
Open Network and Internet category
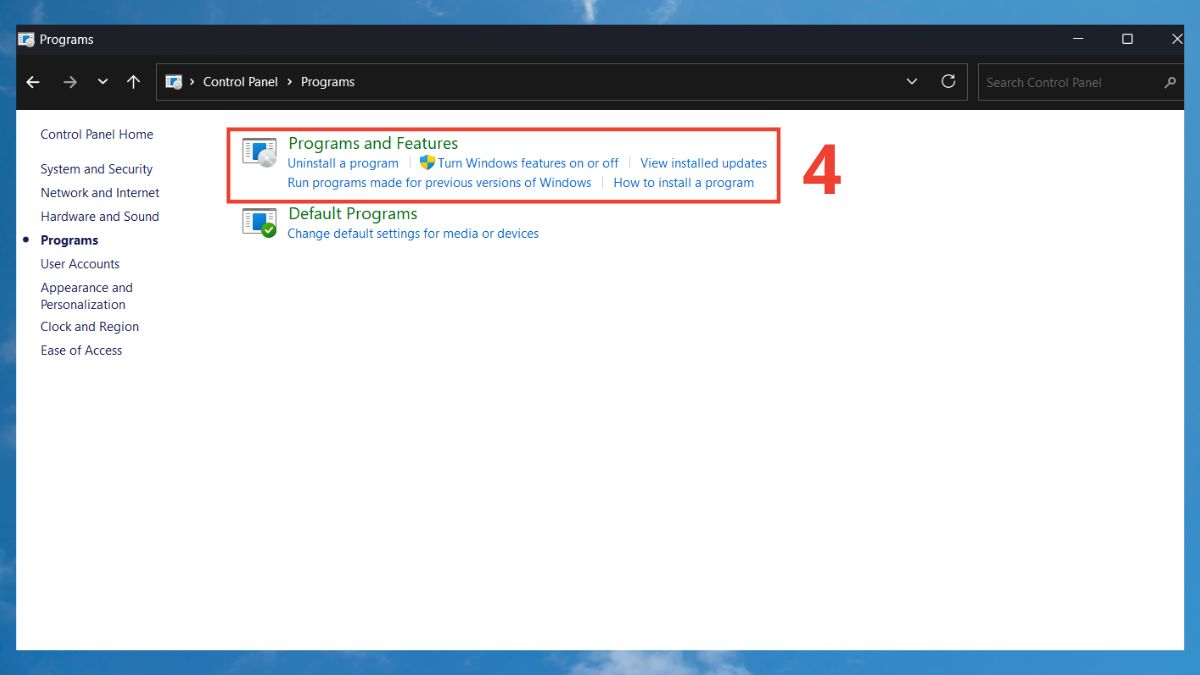pyautogui.click(x=100, y=193)
